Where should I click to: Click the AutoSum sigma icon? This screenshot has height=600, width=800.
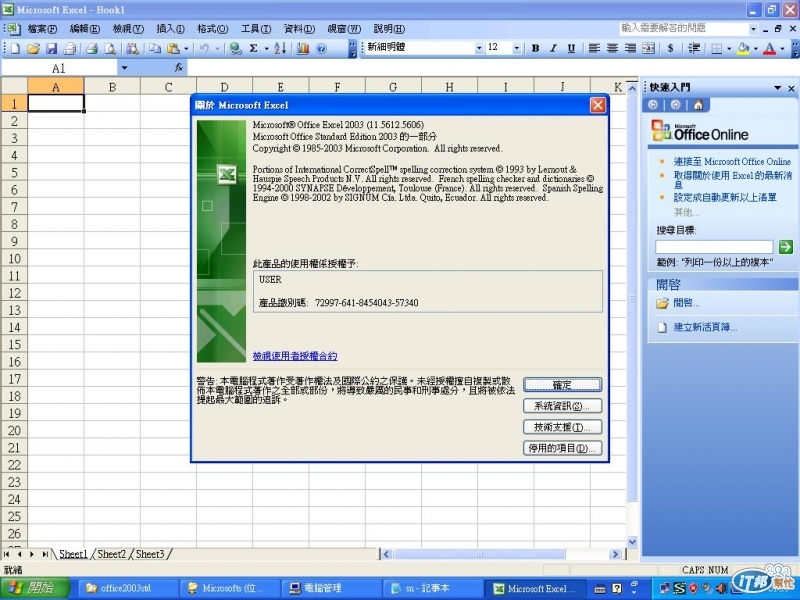coord(254,48)
